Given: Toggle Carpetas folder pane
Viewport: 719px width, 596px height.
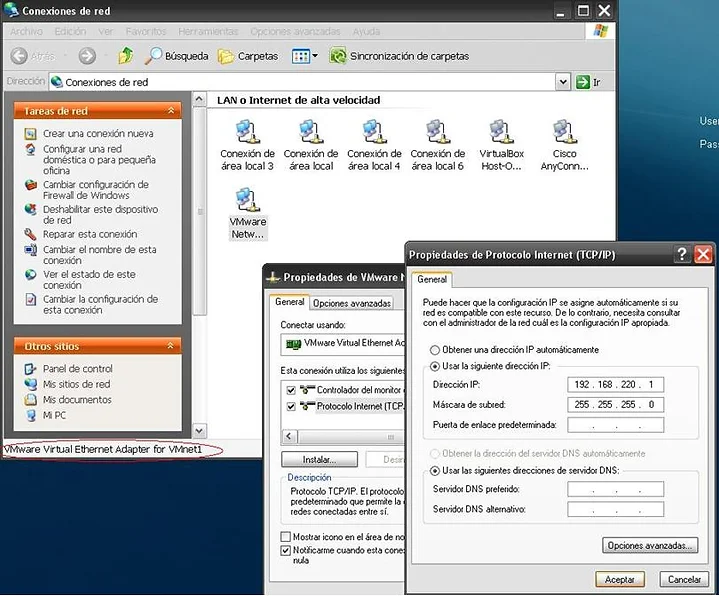Looking at the screenshot, I should pyautogui.click(x=248, y=56).
